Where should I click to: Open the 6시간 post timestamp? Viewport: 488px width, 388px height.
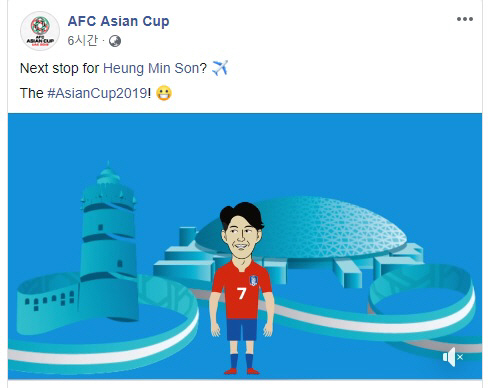coord(83,41)
